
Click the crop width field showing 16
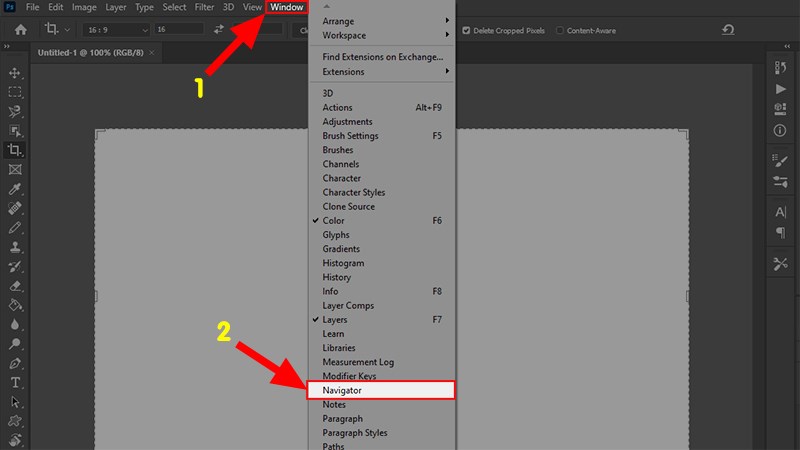coord(179,30)
